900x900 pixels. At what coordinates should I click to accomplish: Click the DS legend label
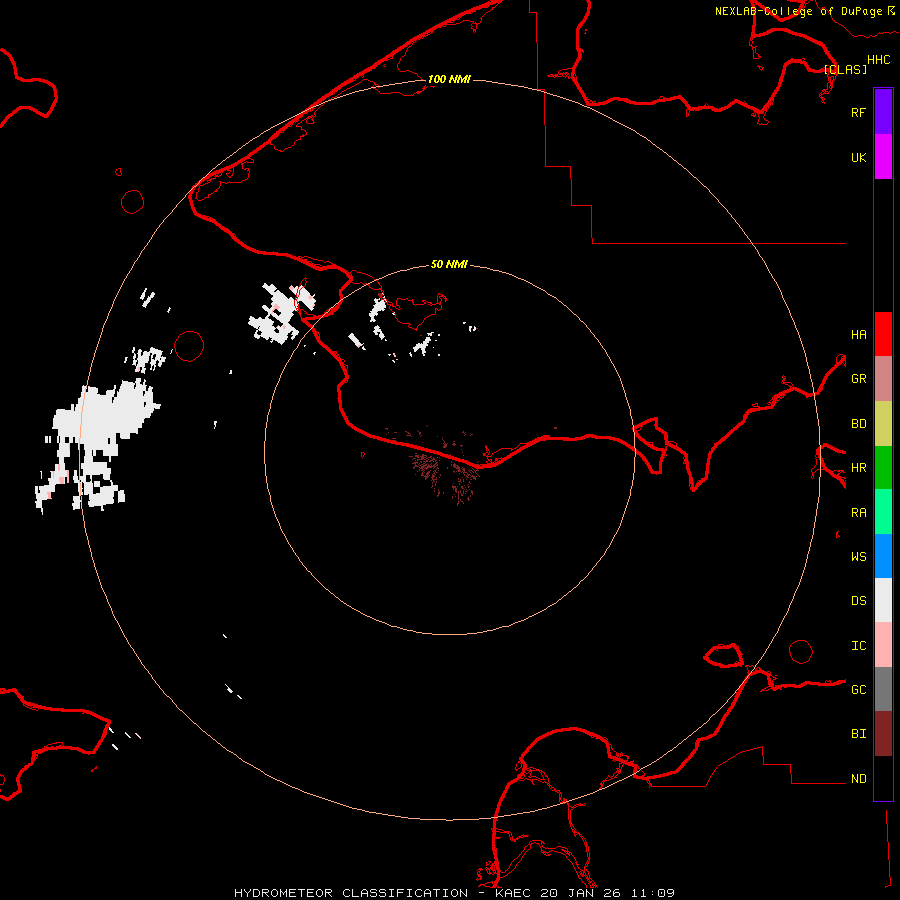pos(858,601)
